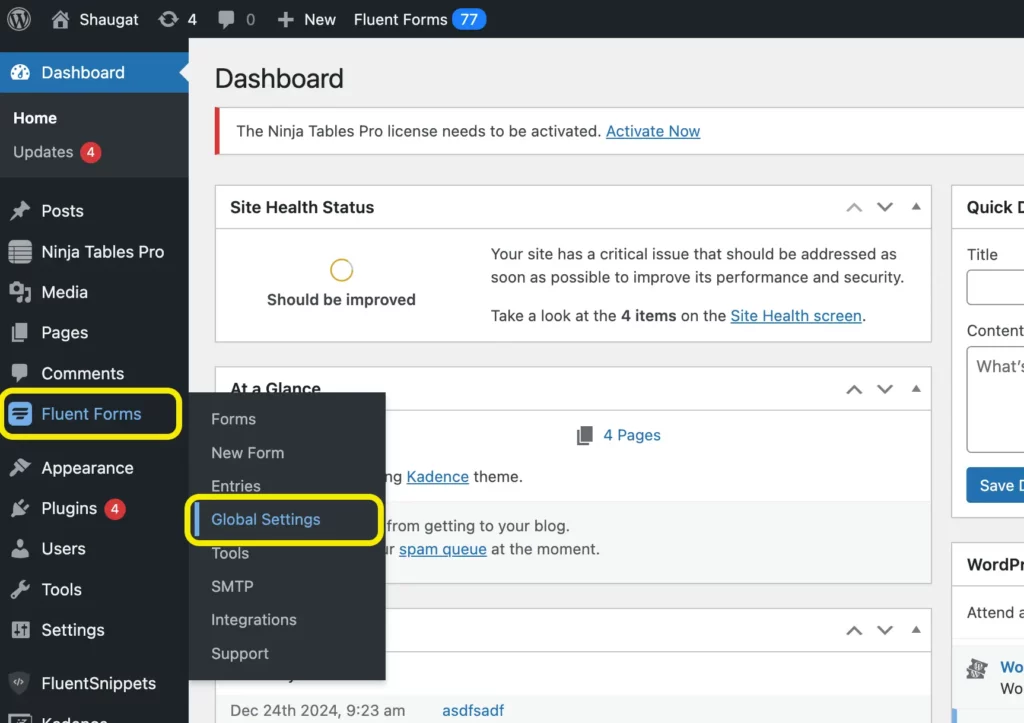The height and width of the screenshot is (723, 1024).
Task: Click the Save Draft button
Action: (x=995, y=485)
